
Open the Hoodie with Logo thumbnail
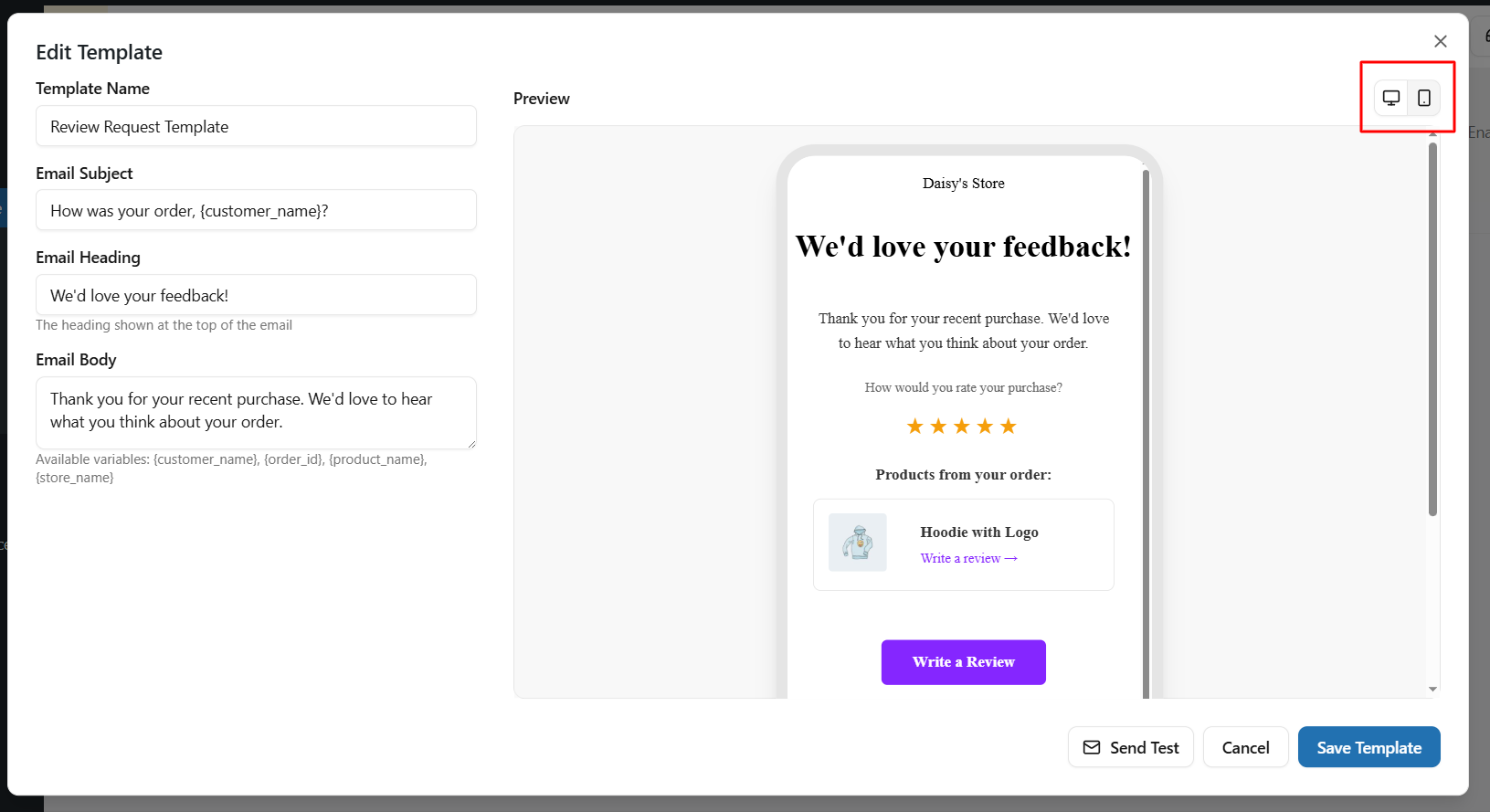(x=857, y=543)
